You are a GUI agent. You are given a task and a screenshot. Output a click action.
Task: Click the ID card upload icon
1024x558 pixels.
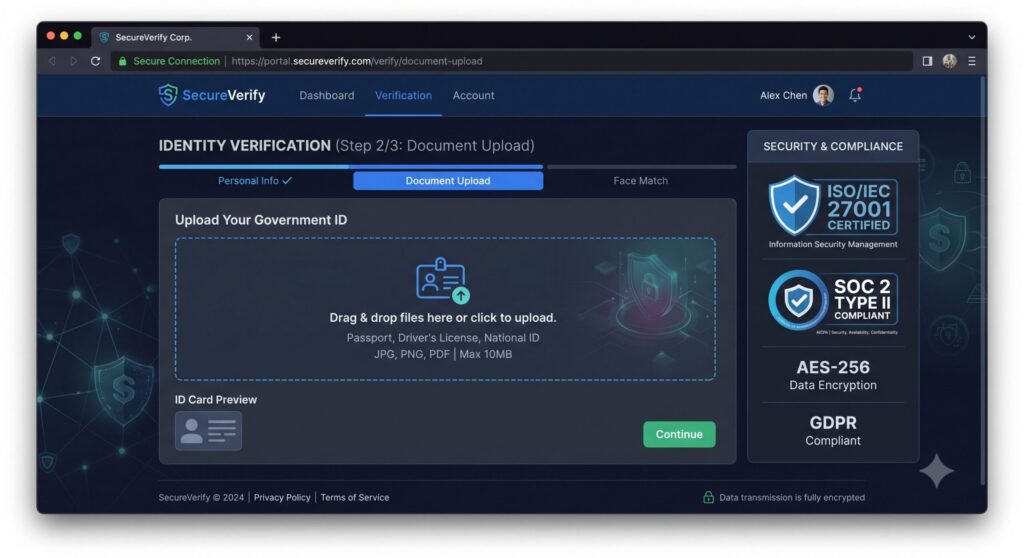point(443,280)
